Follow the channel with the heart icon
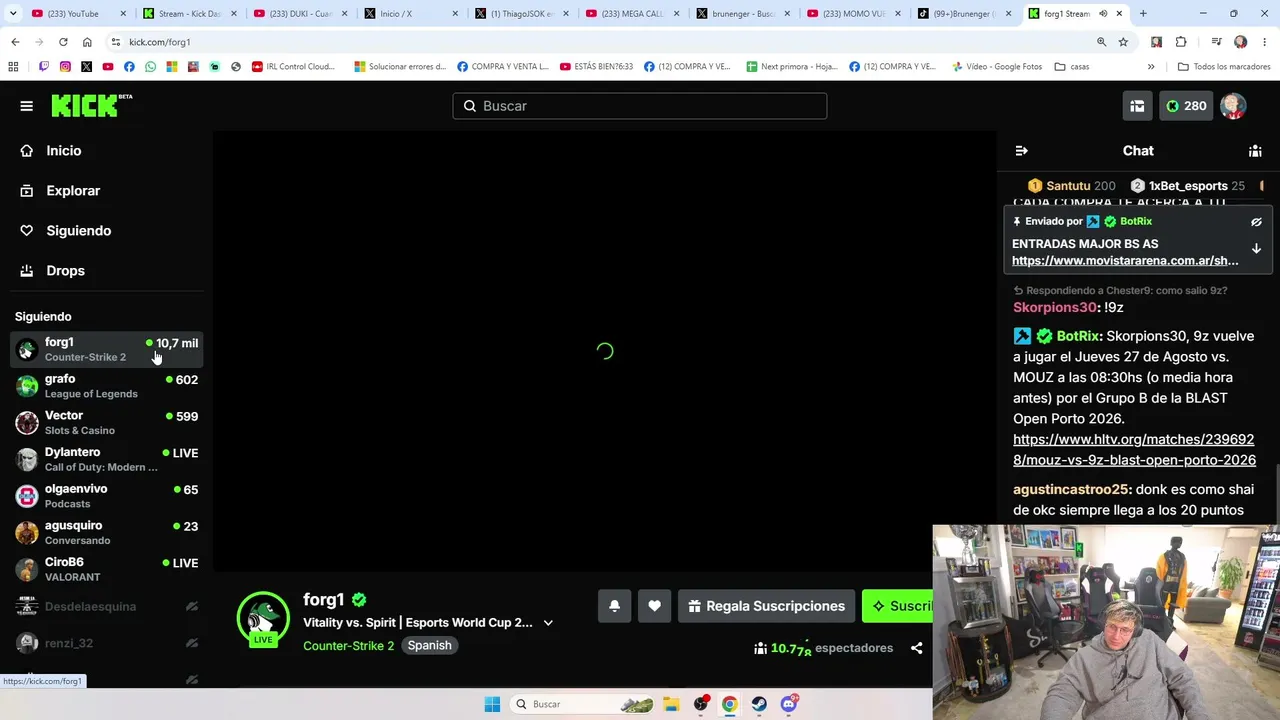 click(655, 606)
